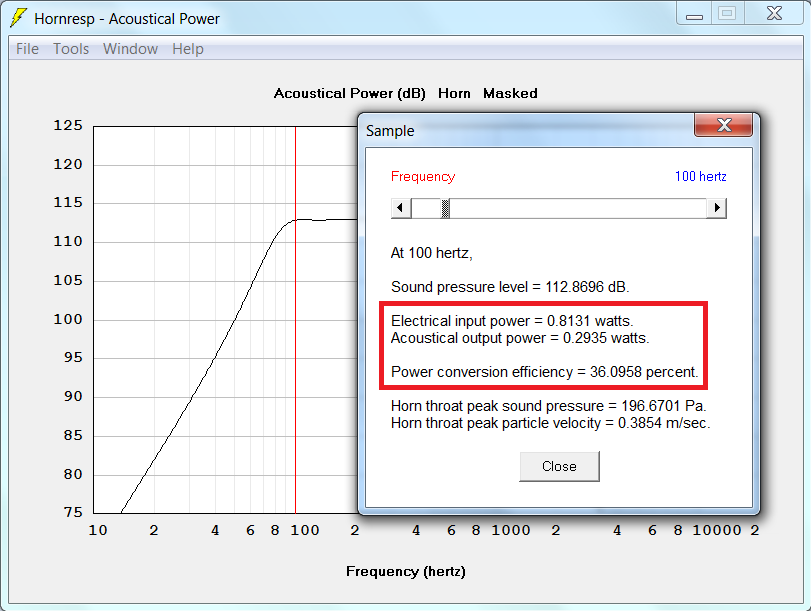Click 'At 100 hertz,' text
811x611 pixels.
pos(431,253)
